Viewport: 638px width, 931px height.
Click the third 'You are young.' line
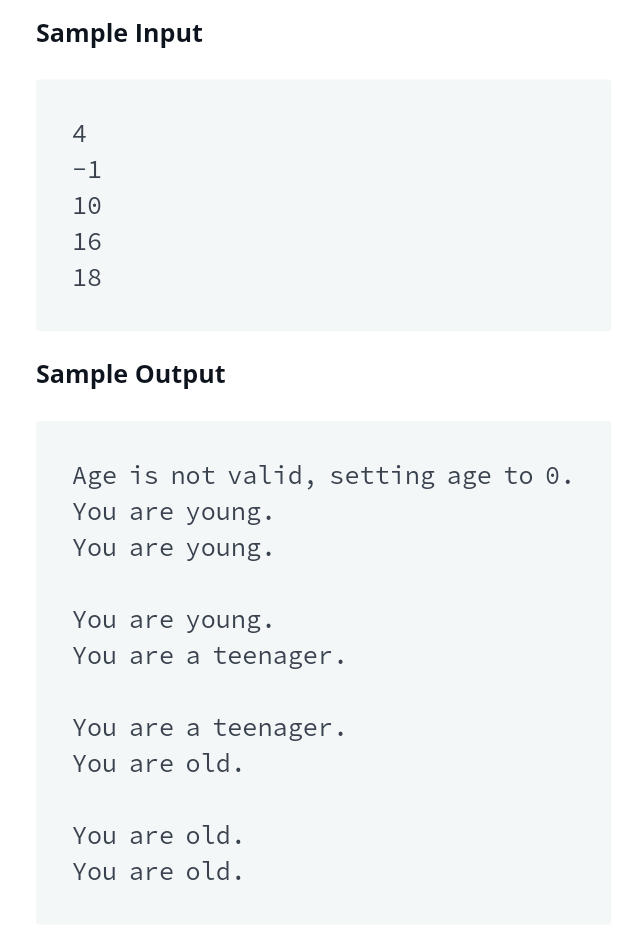173,621
